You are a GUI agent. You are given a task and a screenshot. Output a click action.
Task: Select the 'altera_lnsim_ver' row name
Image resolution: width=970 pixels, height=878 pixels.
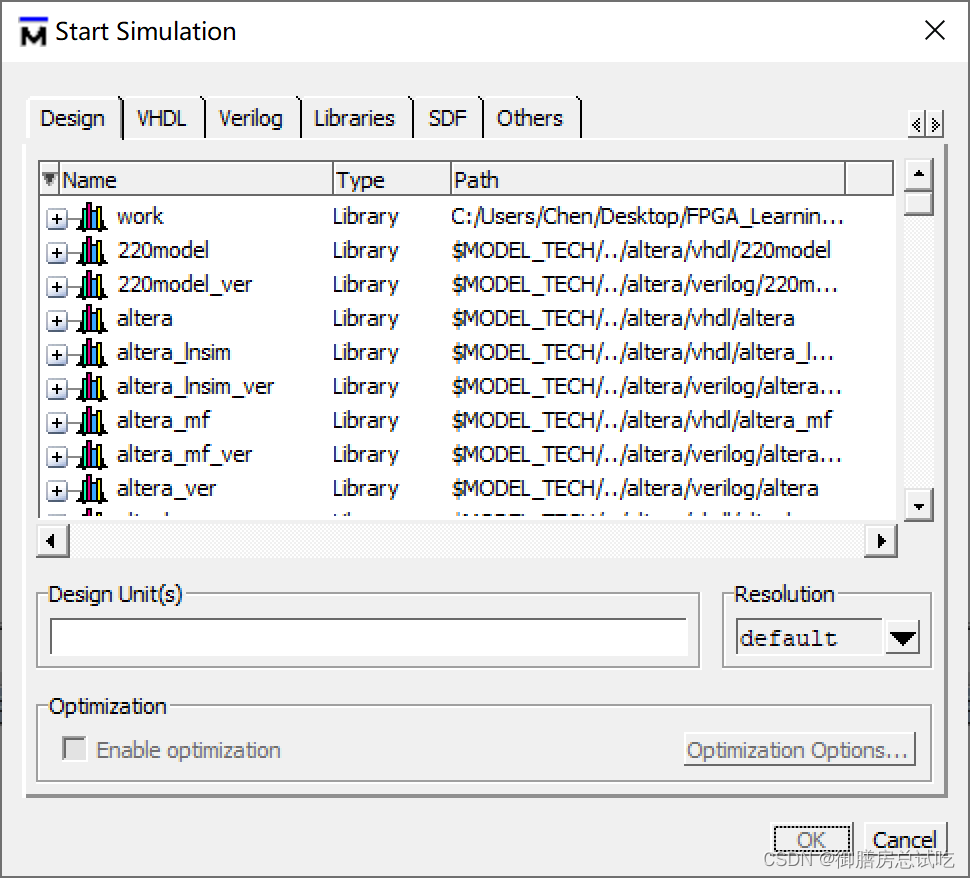[x=195, y=387]
